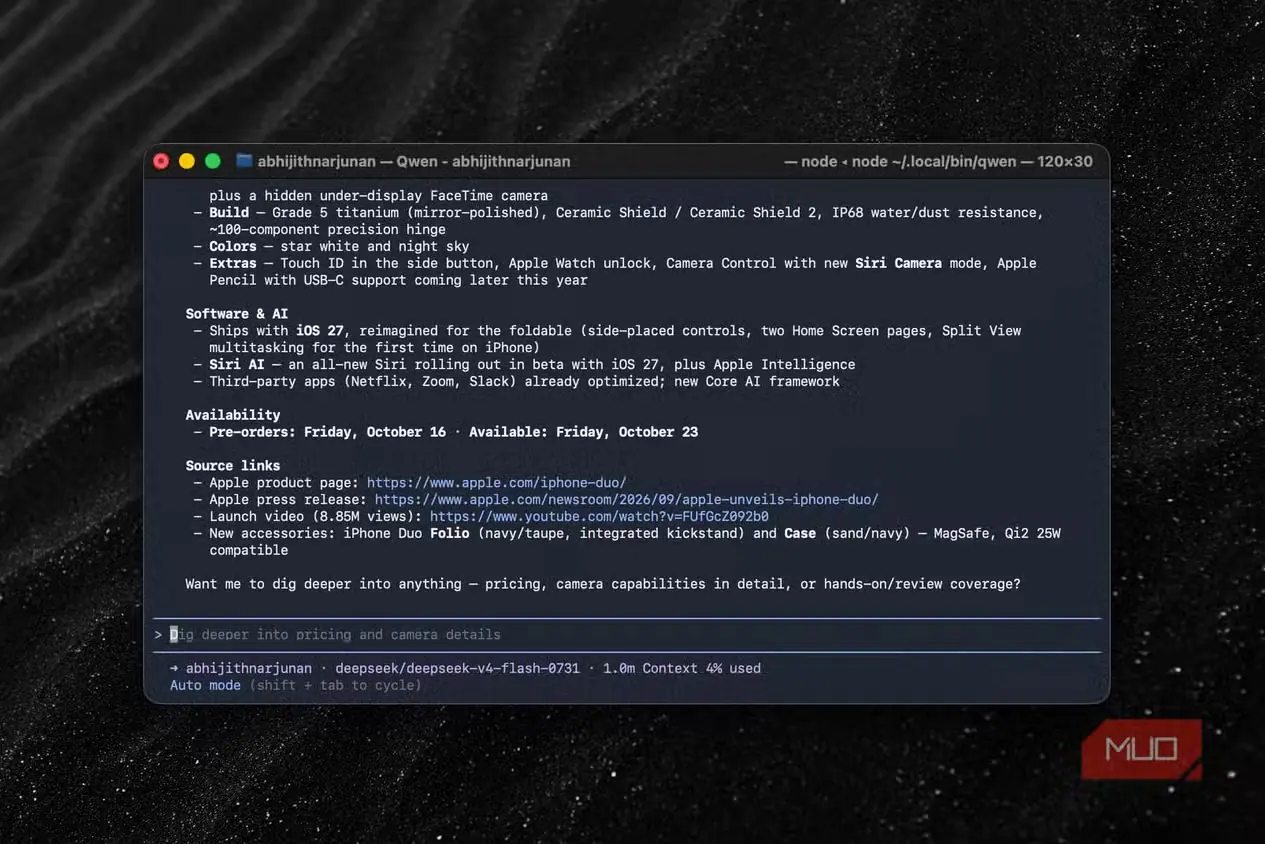Click the bold 'iOS 27' in the Ships with line
This screenshot has width=1265, height=844.
tap(320, 331)
